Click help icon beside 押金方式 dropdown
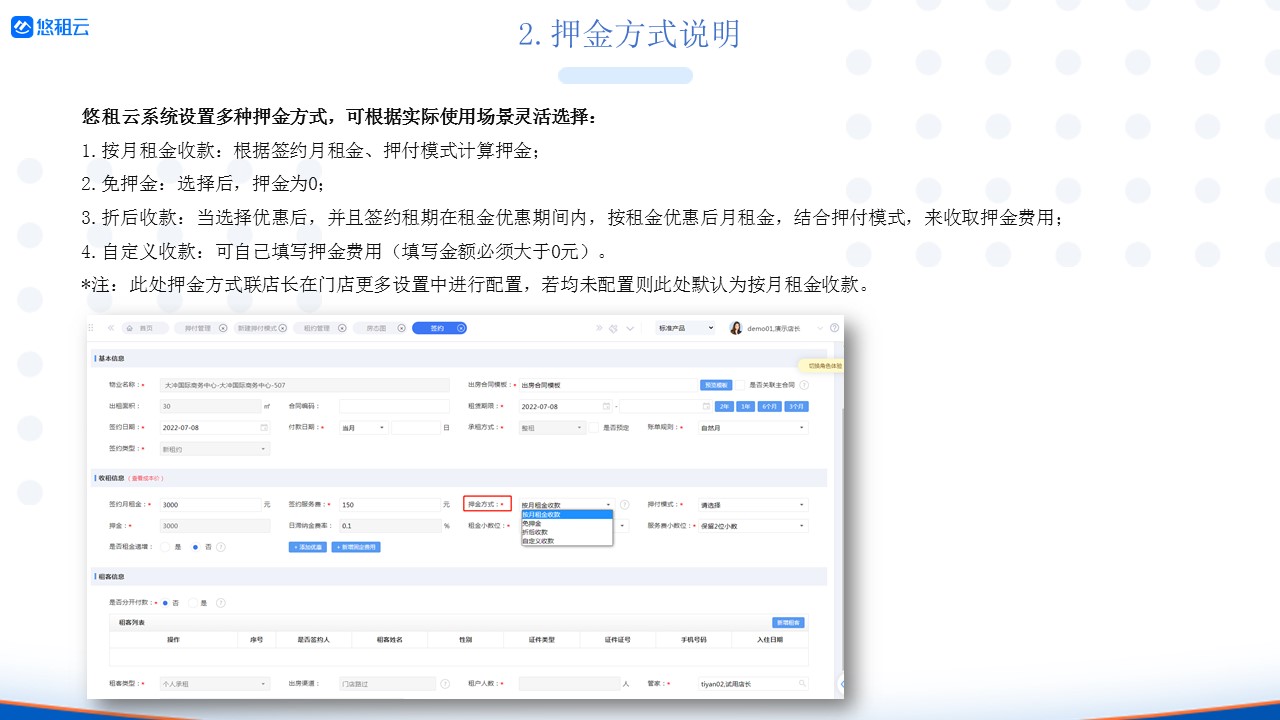1280x720 pixels. point(624,505)
